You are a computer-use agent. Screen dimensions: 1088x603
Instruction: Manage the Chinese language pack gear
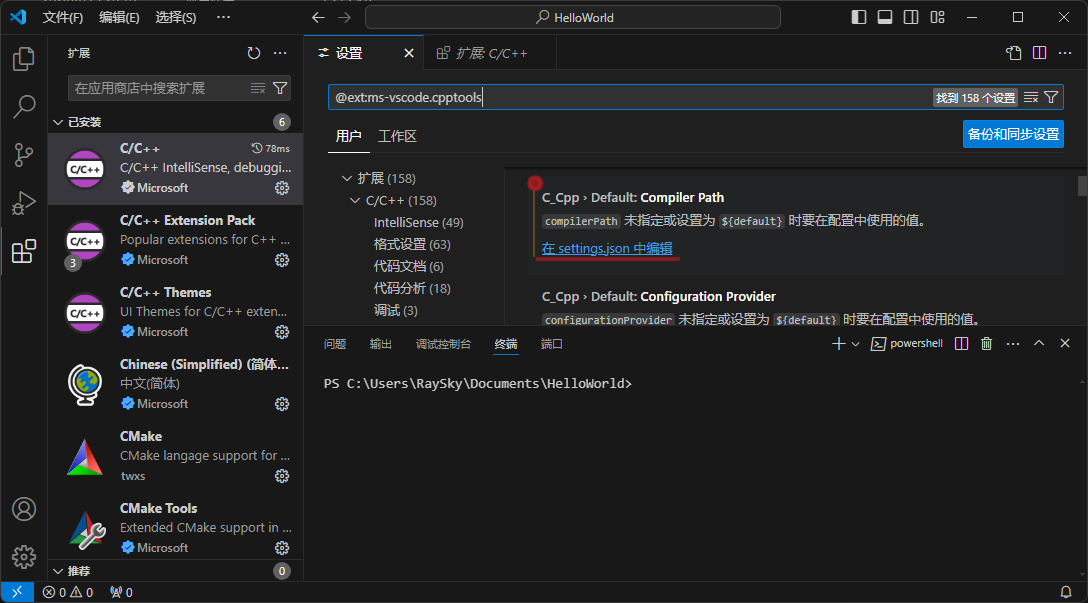click(x=282, y=405)
